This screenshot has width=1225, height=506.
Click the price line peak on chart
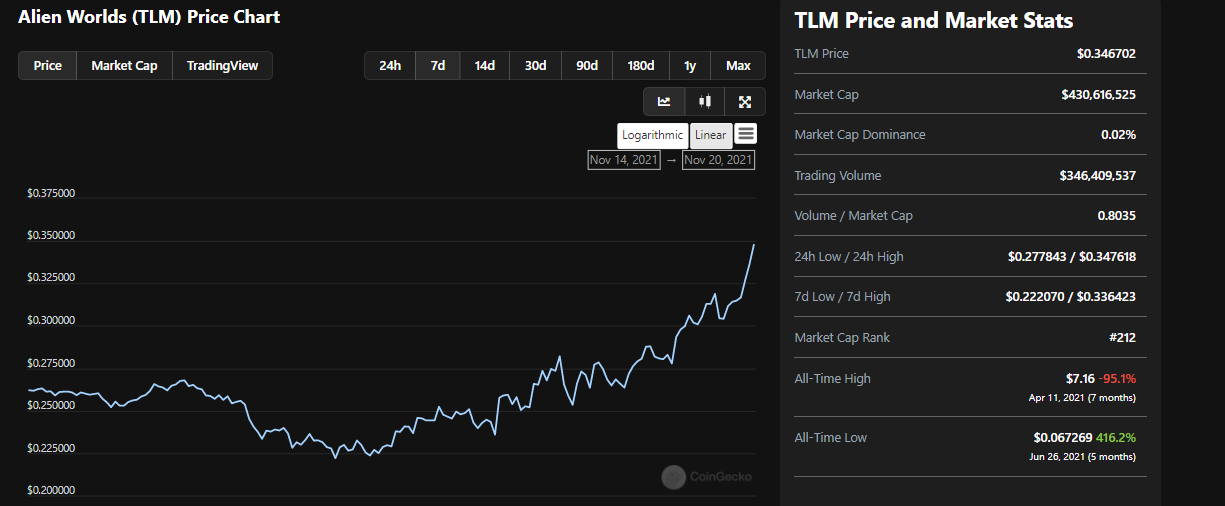tap(754, 245)
